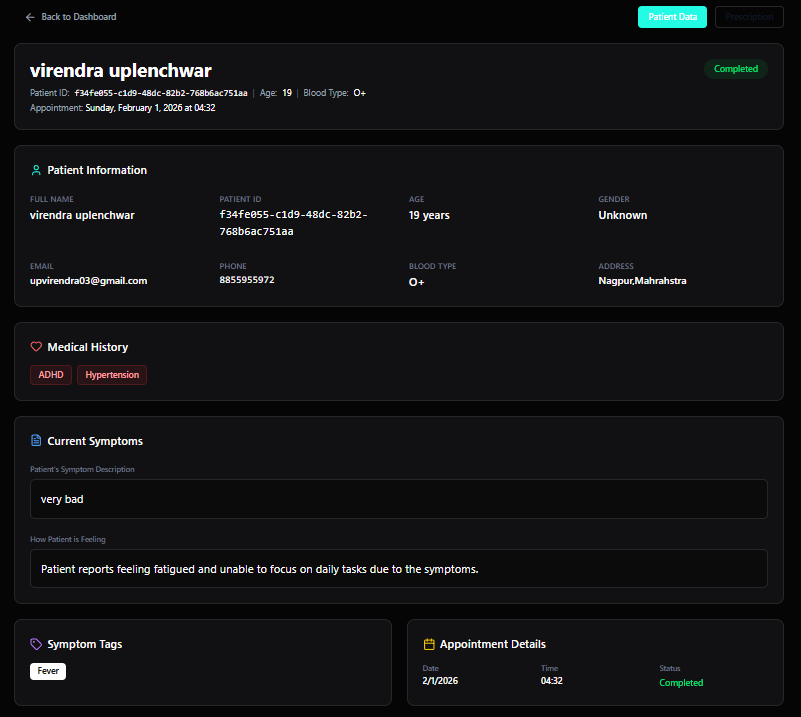Select the Hypertension medical history tag
801x717 pixels.
[112, 375]
